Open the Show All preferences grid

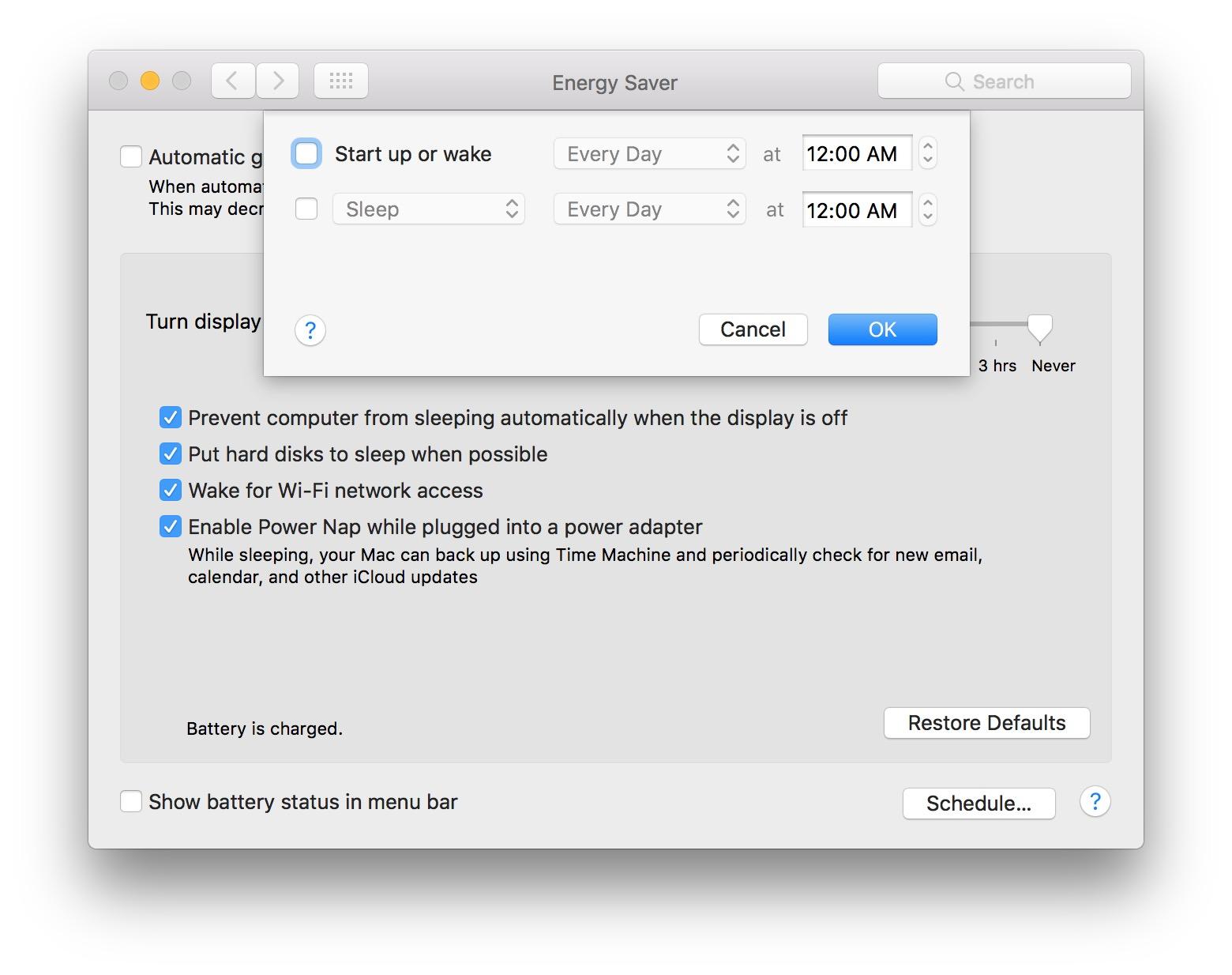pyautogui.click(x=341, y=81)
